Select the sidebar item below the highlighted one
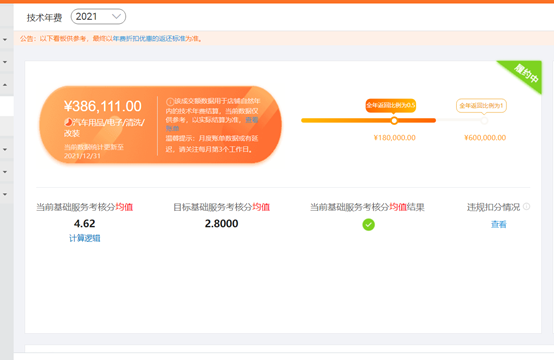Image resolution: width=554 pixels, height=360 pixels. [7, 126]
